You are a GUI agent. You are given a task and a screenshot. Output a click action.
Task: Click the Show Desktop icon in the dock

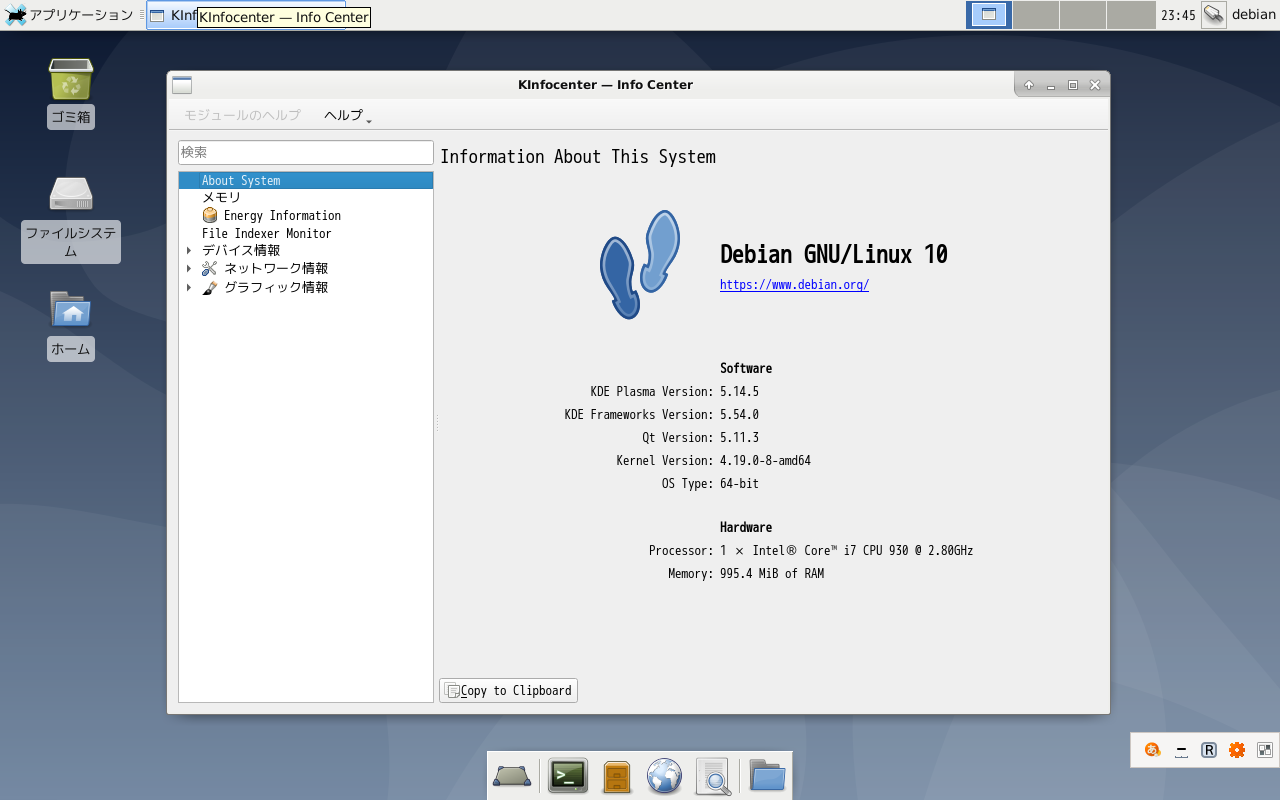(512, 776)
